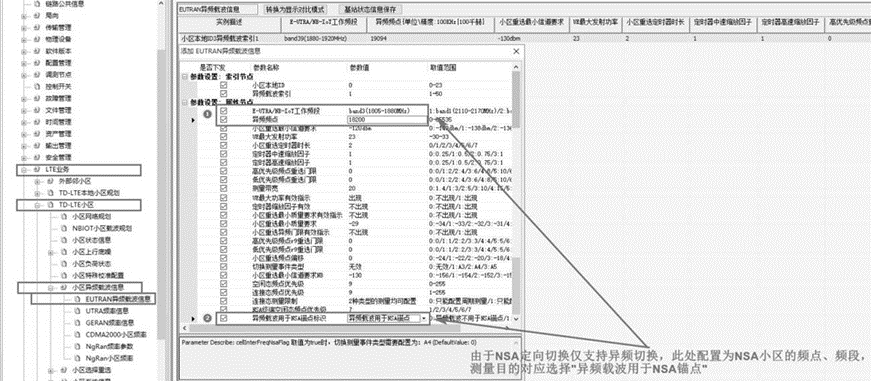Click the TD-LTE小区 page icon
This screenshot has width=871, height=381.
[51, 205]
